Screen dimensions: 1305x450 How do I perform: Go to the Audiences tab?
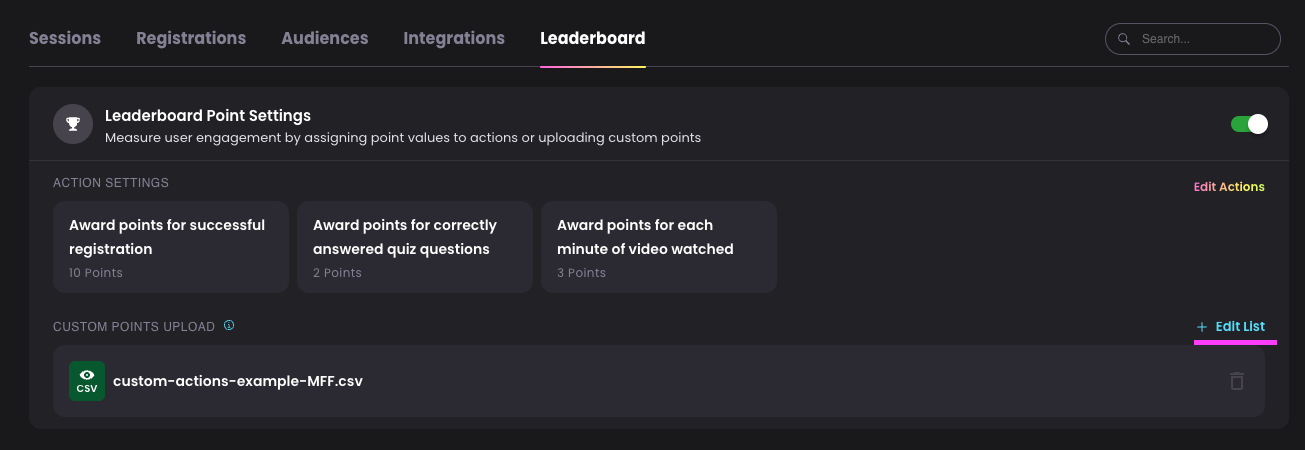point(325,38)
